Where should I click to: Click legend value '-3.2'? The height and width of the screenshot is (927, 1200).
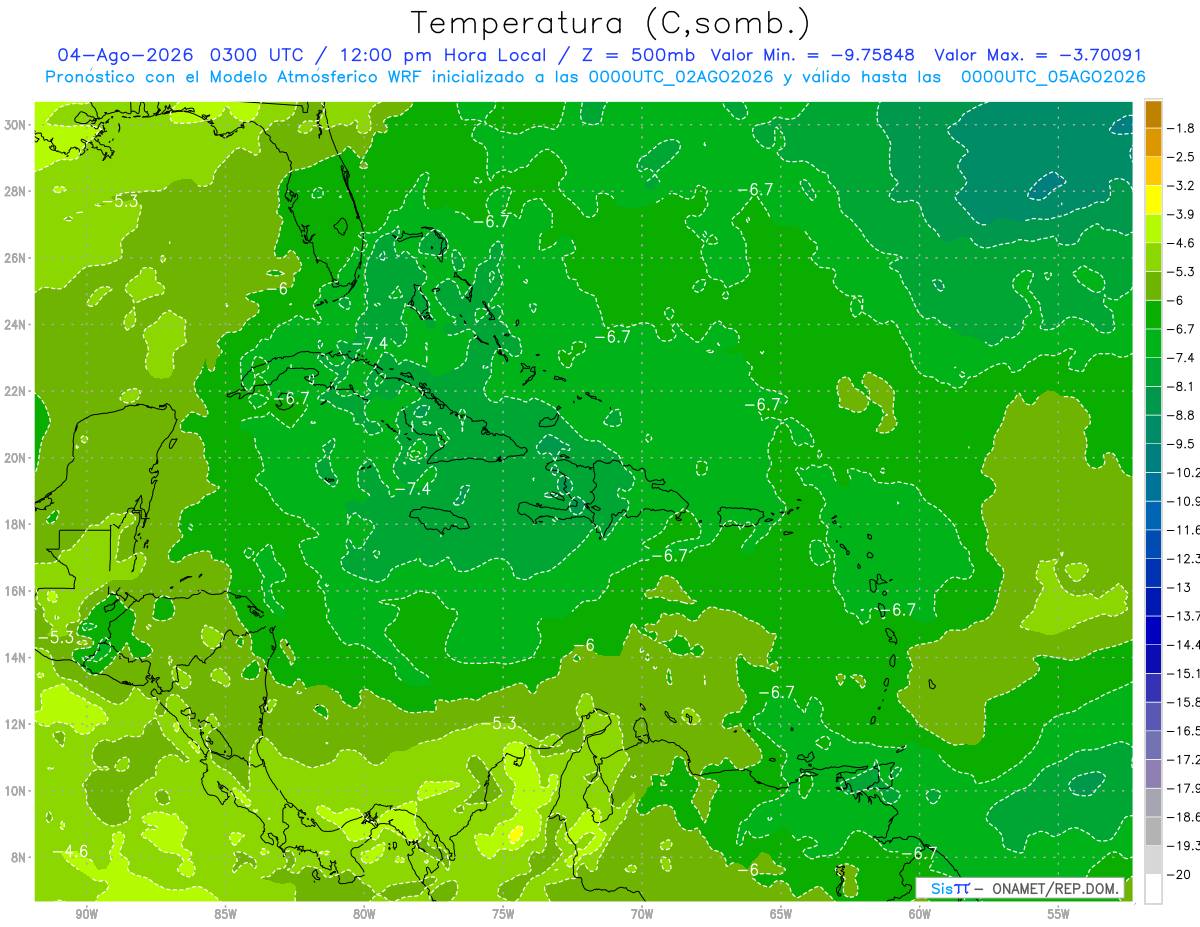click(x=1183, y=186)
